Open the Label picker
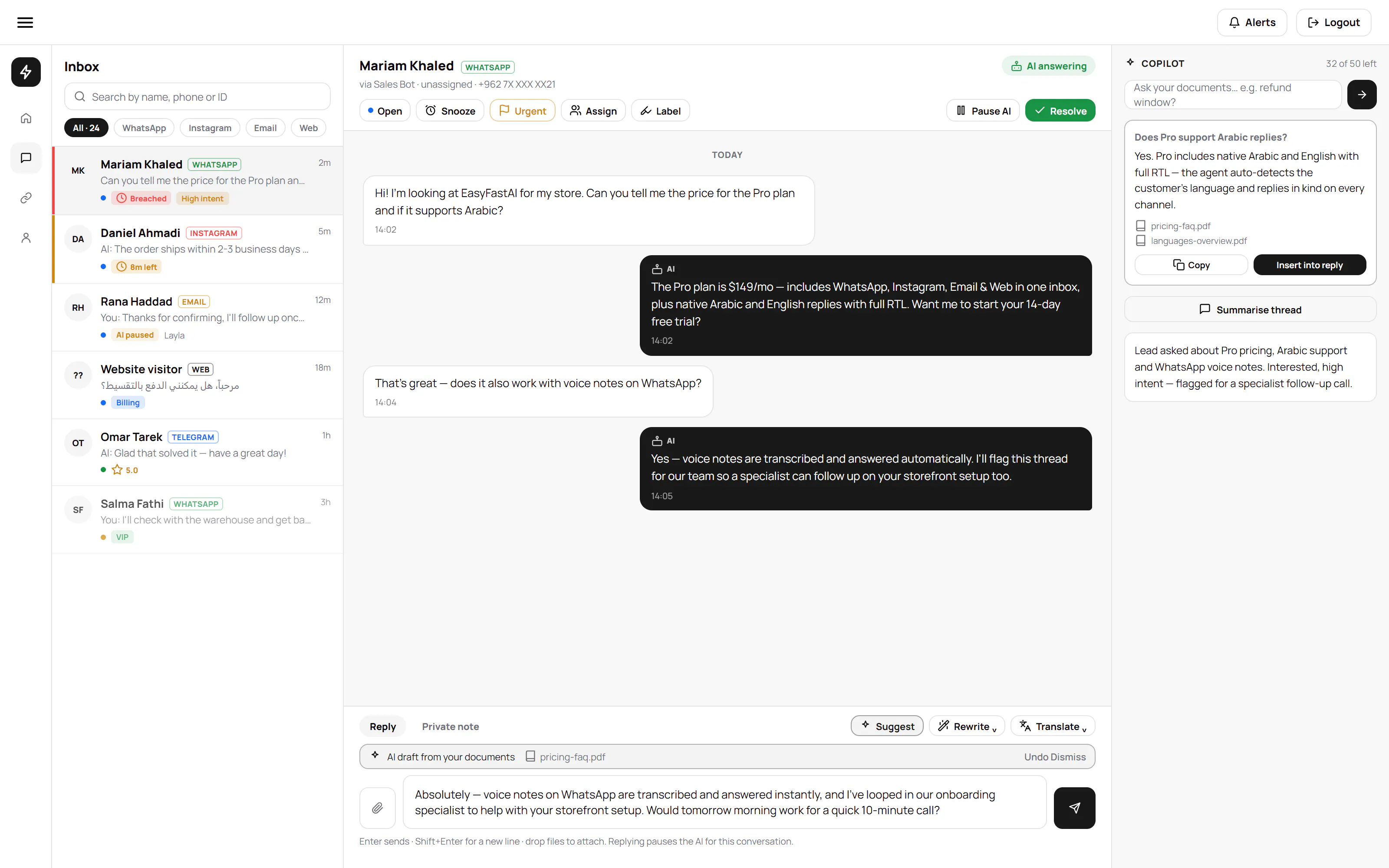The width and height of the screenshot is (1389, 868). tap(661, 111)
